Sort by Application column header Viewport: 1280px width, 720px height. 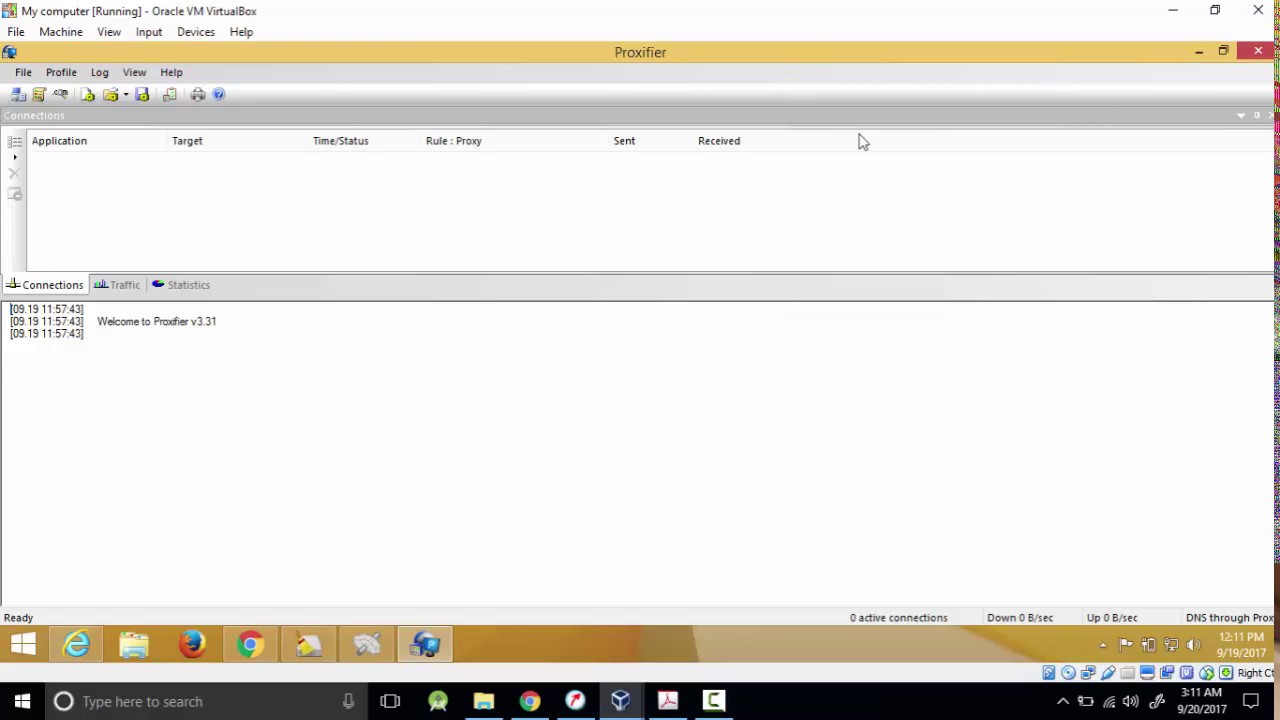(59, 141)
